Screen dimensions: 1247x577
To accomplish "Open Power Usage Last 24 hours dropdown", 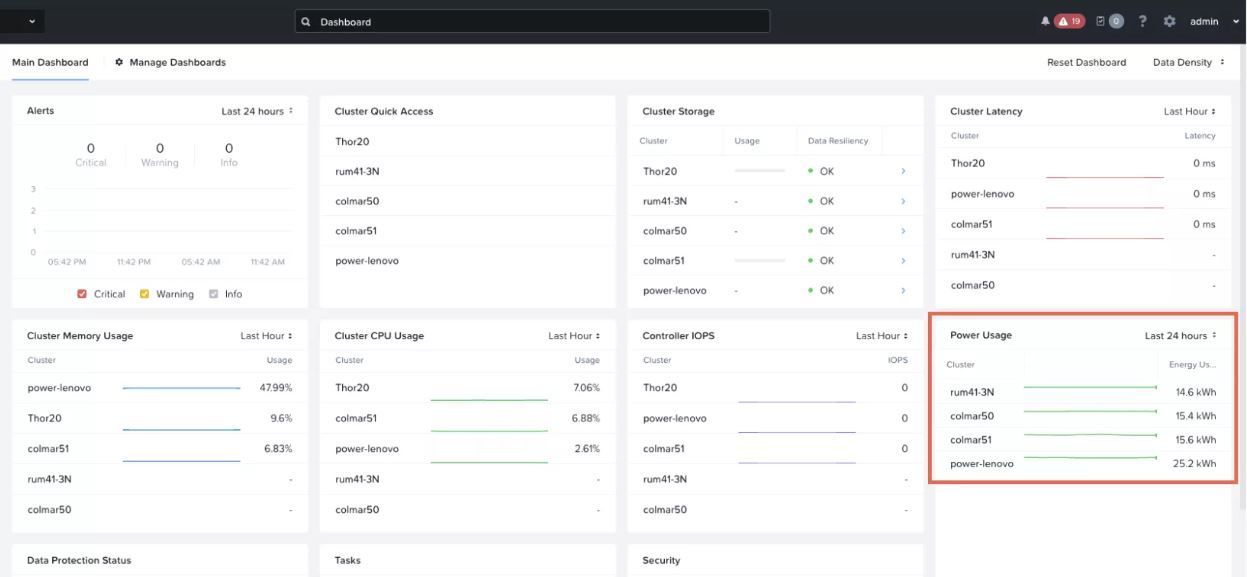I will pos(1180,335).
